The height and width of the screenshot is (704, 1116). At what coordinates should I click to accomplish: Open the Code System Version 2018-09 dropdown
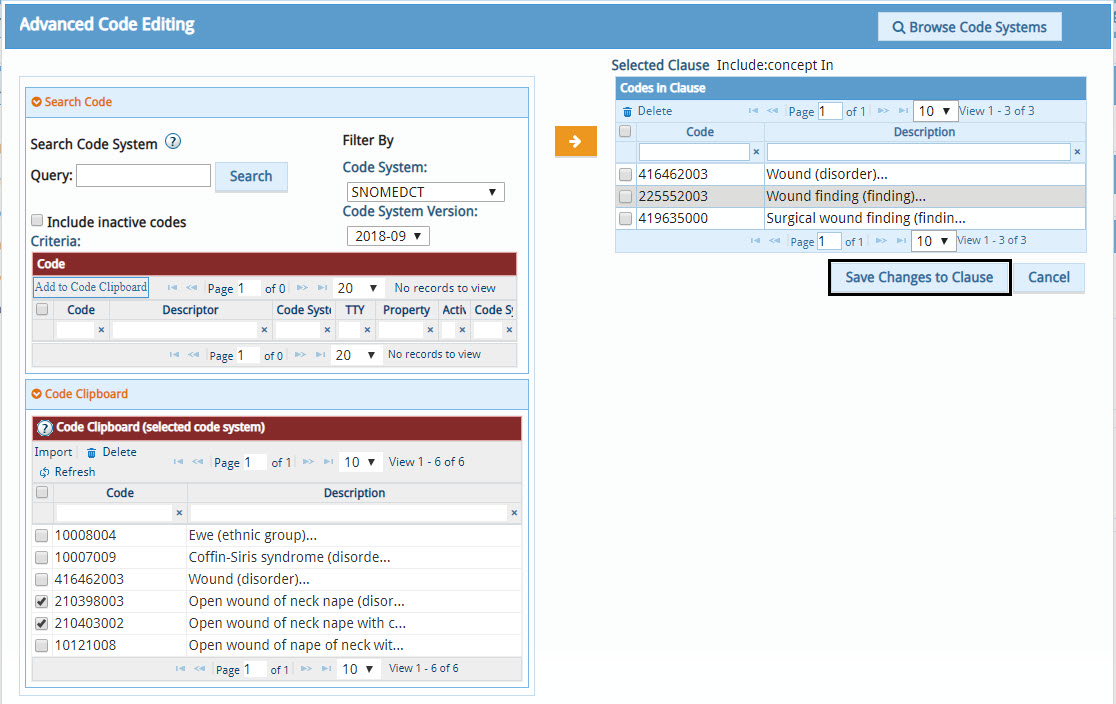(x=388, y=236)
